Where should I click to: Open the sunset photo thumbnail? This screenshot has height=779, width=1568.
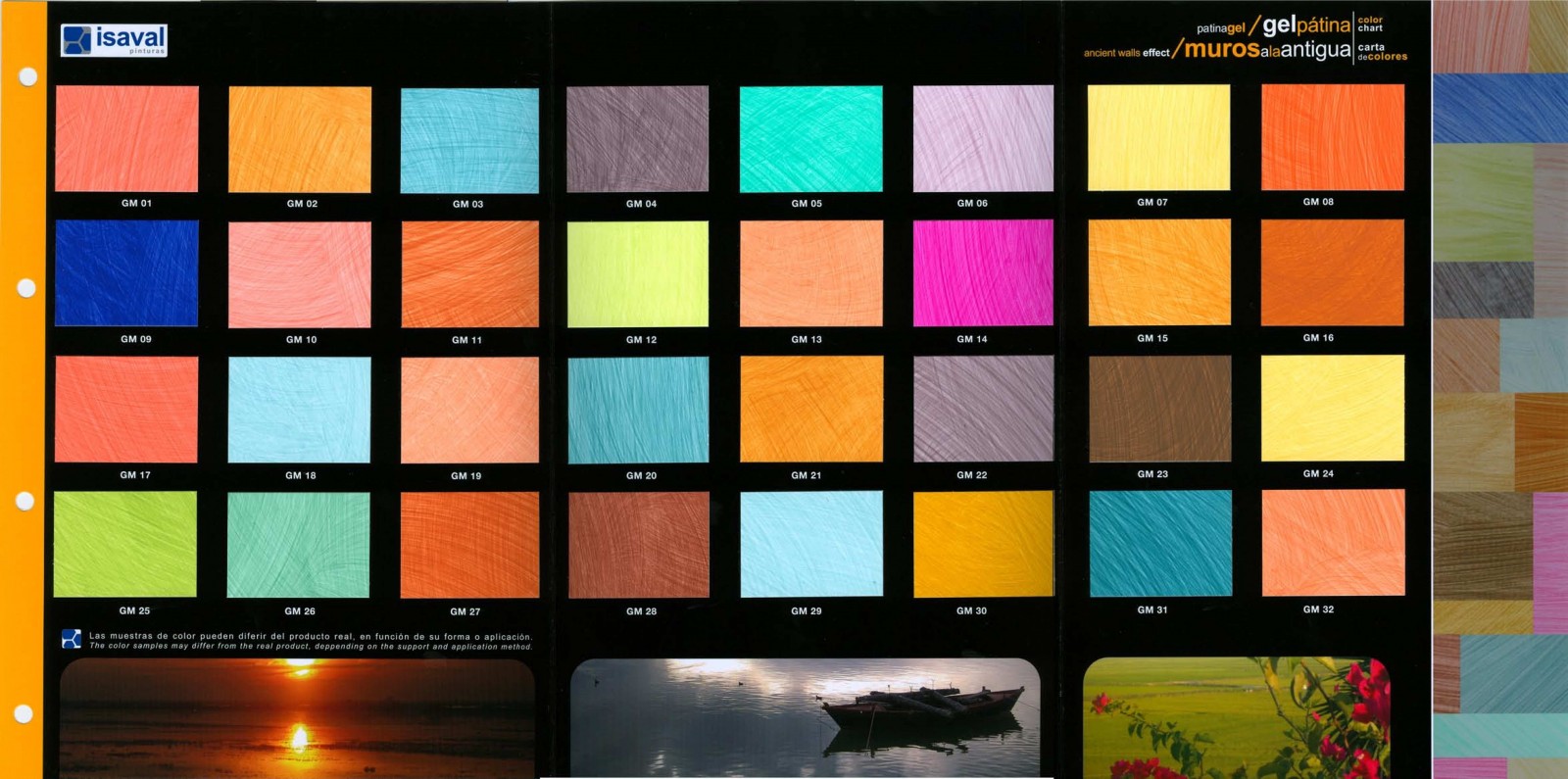[297, 718]
